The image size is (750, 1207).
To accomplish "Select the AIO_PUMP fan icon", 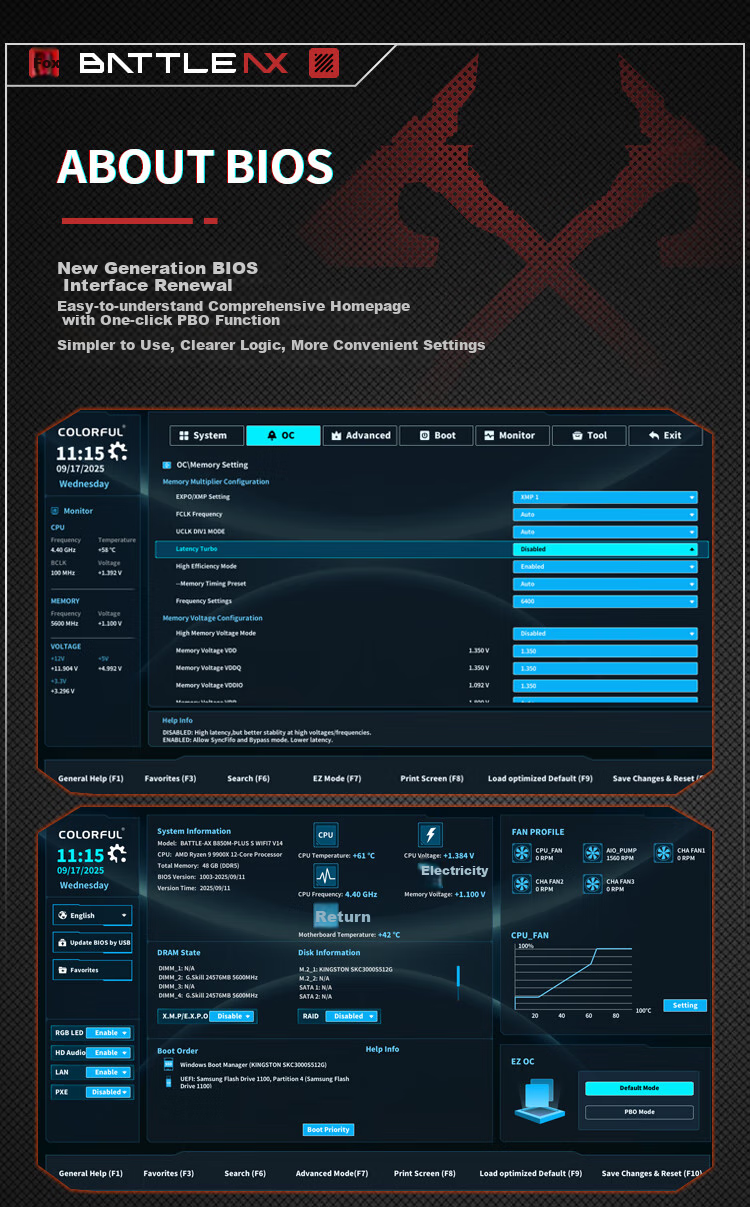I will [593, 853].
